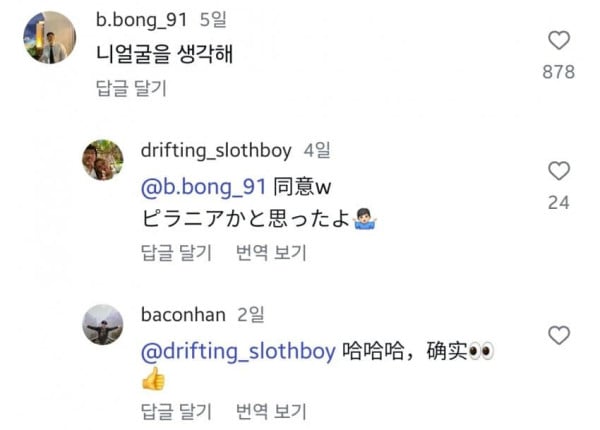Show translation of drifting_slothboy's reply
600x430 pixels.
pyautogui.click(x=271, y=252)
